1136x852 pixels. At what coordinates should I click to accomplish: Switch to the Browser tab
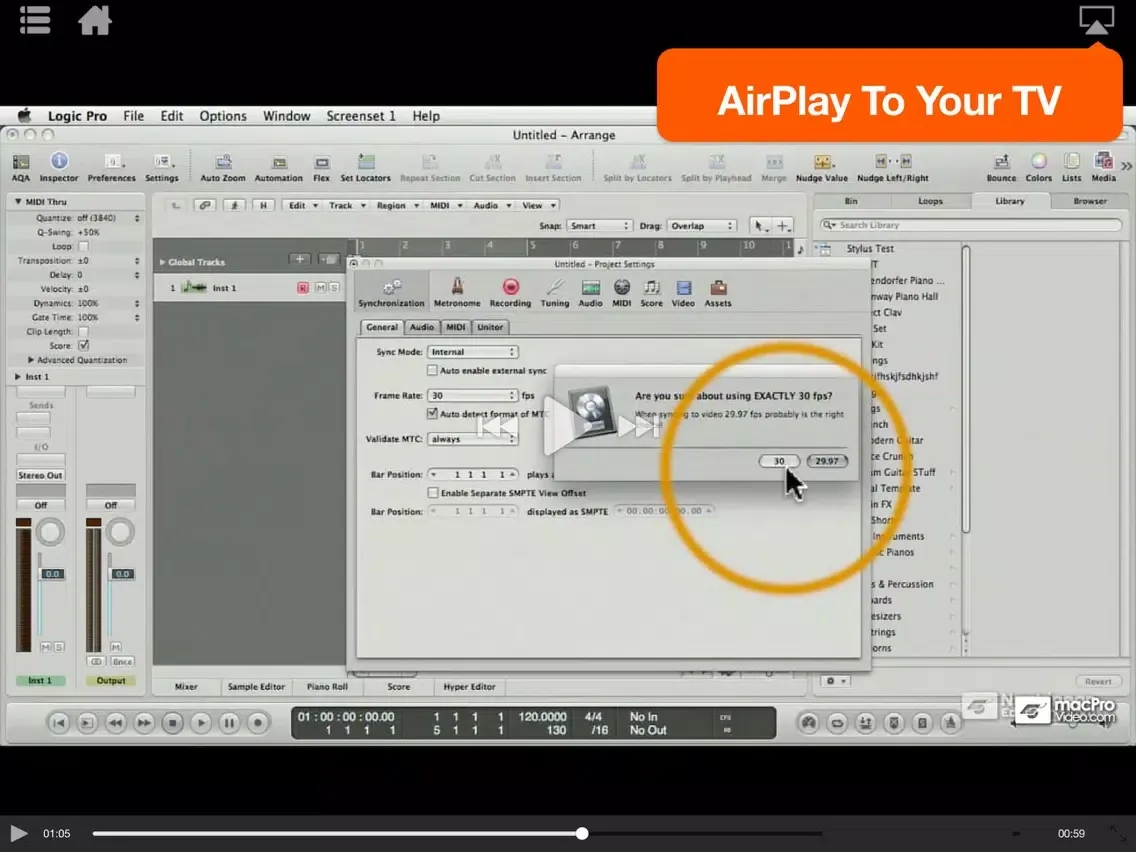point(1090,201)
